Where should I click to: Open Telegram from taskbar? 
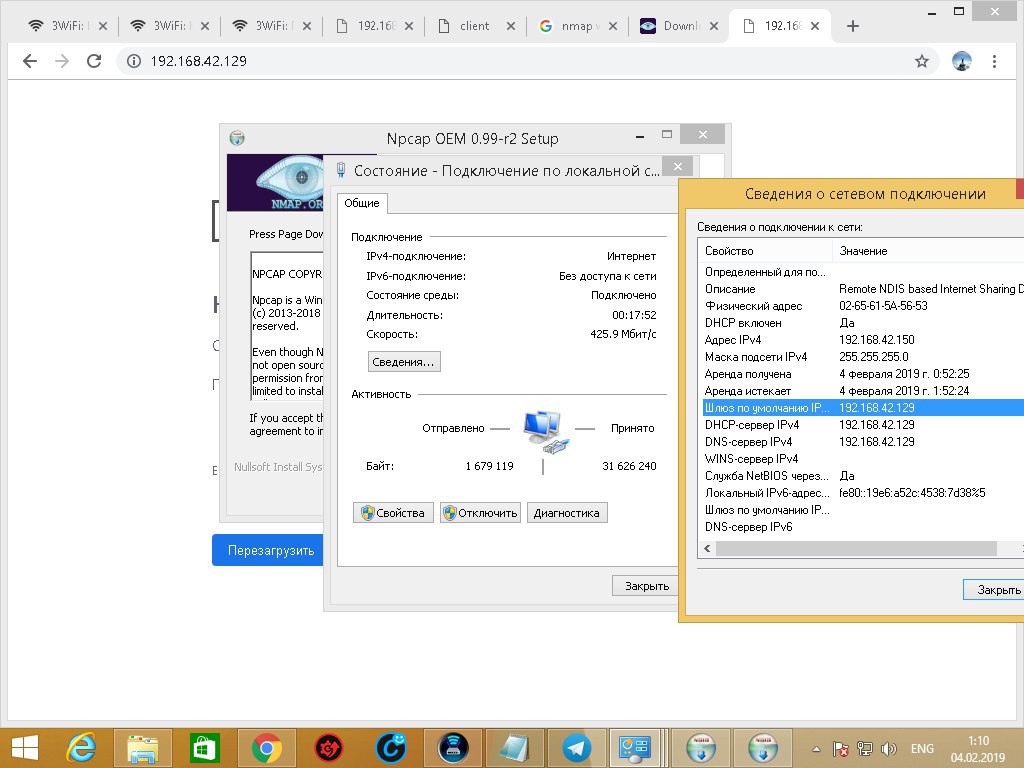pyautogui.click(x=577, y=748)
